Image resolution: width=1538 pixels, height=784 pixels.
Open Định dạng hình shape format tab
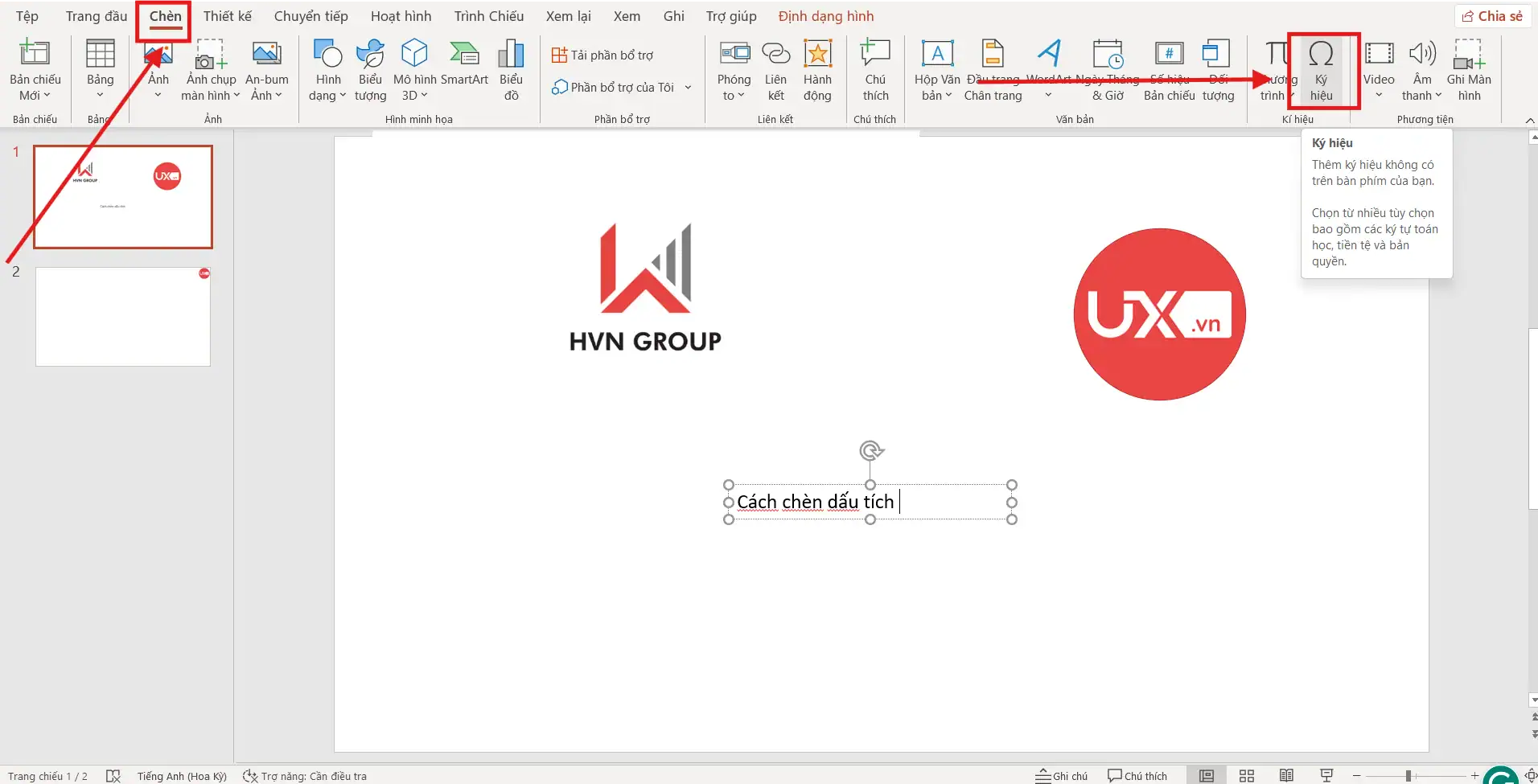click(x=826, y=16)
